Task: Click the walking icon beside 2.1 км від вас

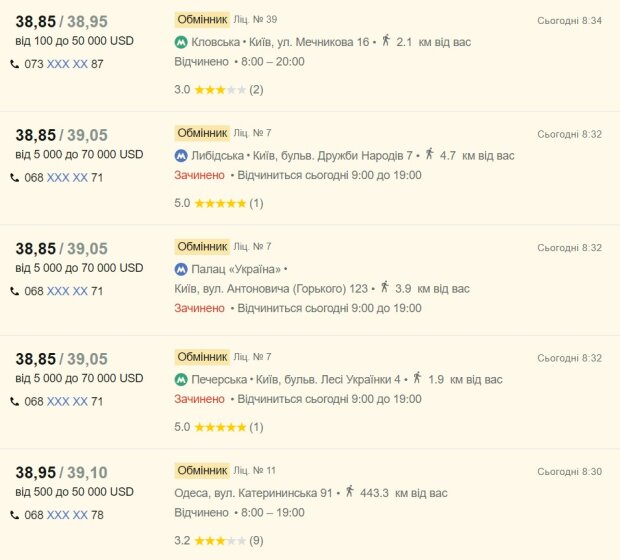Action: coord(386,40)
